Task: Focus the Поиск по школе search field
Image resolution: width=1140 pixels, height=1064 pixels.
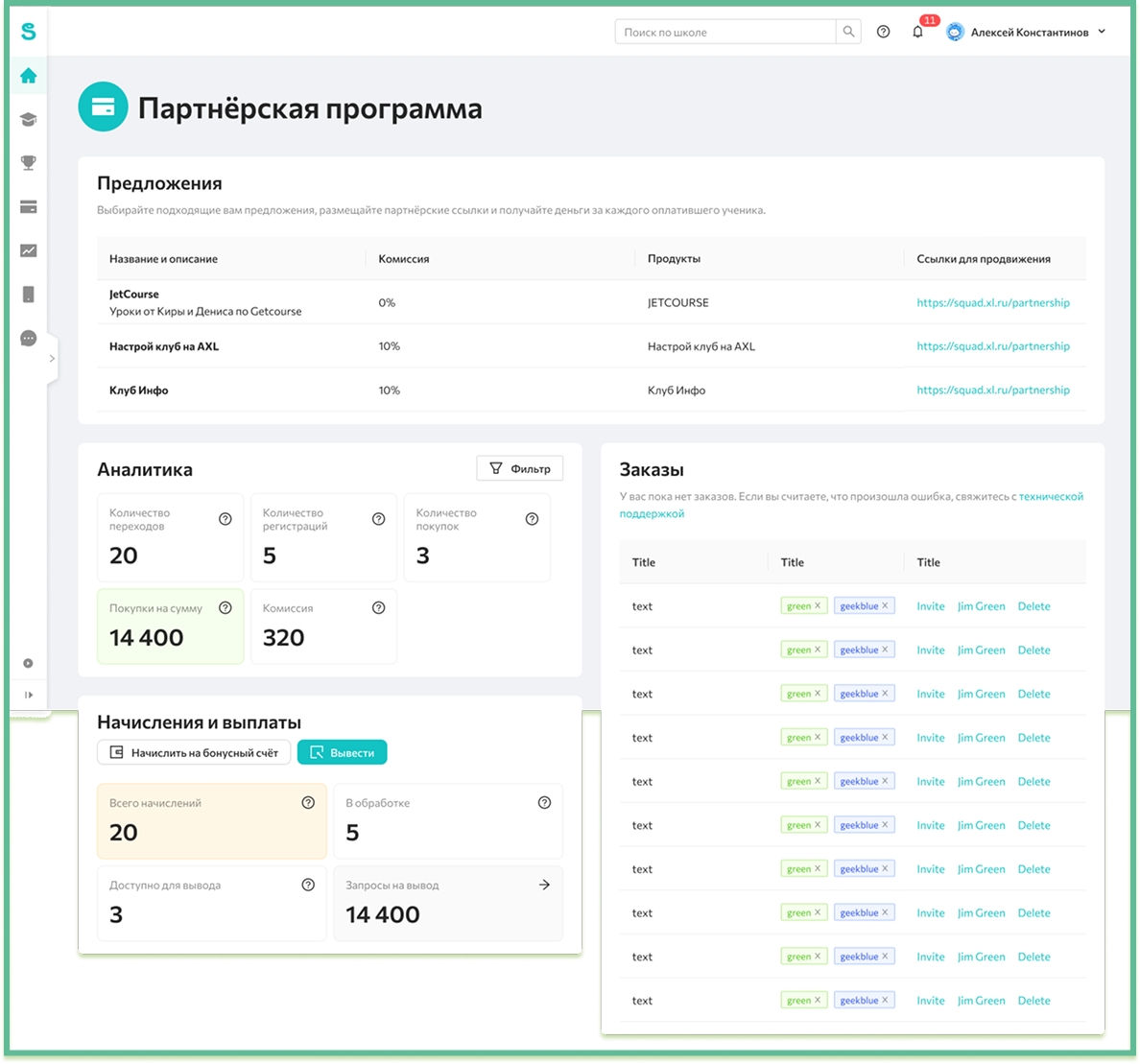Action: (724, 32)
